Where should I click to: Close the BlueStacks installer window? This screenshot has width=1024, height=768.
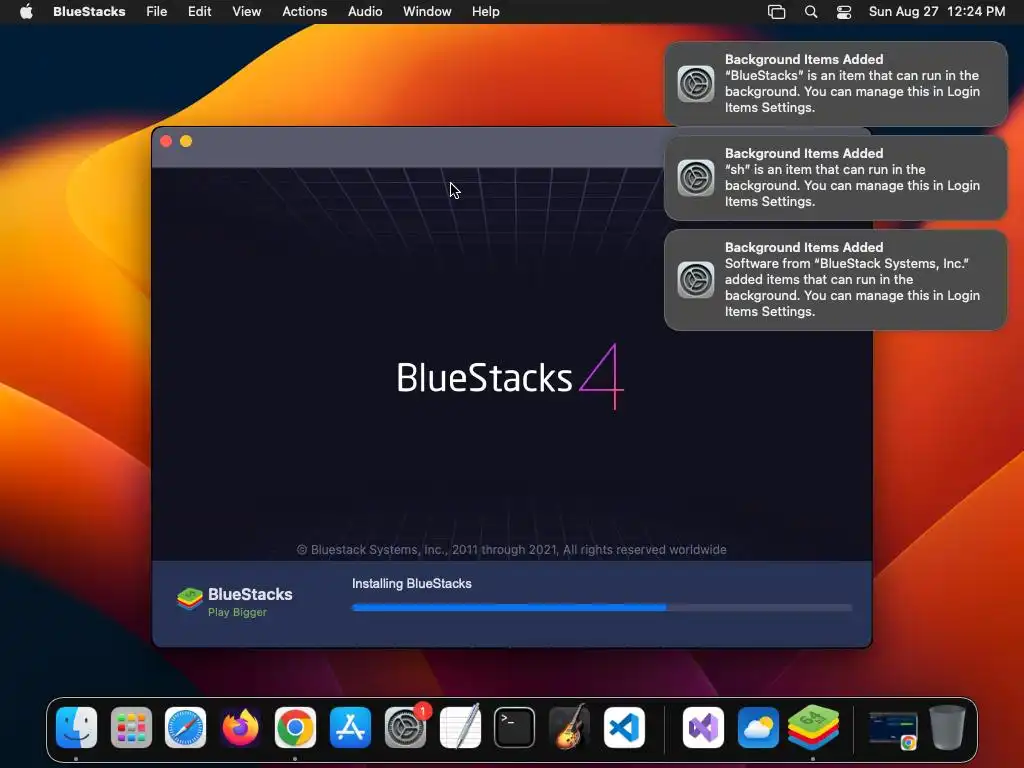pos(166,141)
